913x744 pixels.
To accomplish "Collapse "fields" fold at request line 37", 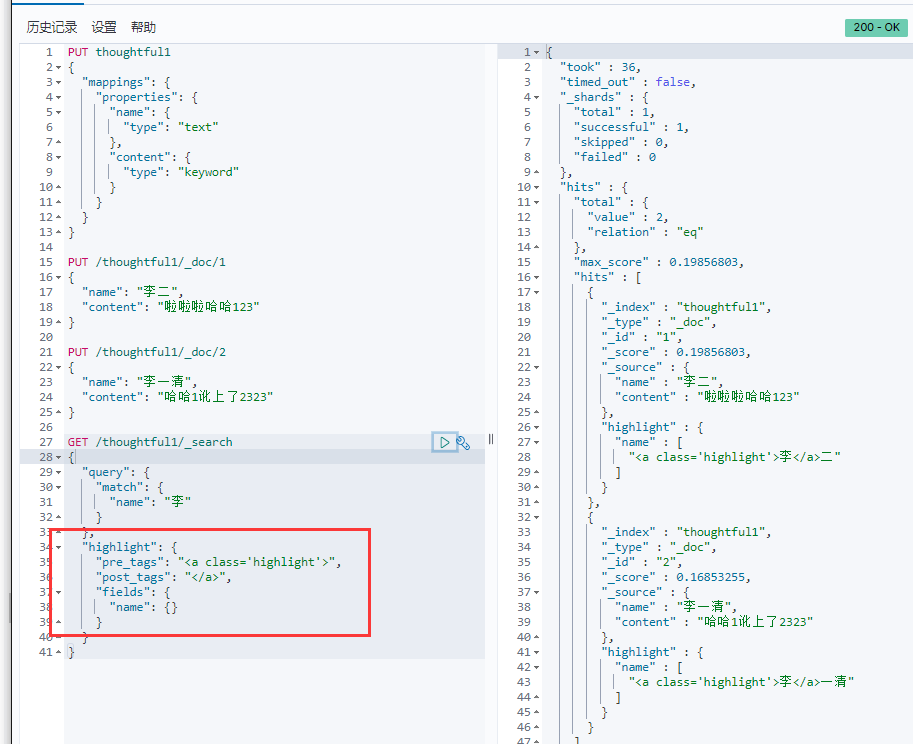I will pyautogui.click(x=58, y=592).
